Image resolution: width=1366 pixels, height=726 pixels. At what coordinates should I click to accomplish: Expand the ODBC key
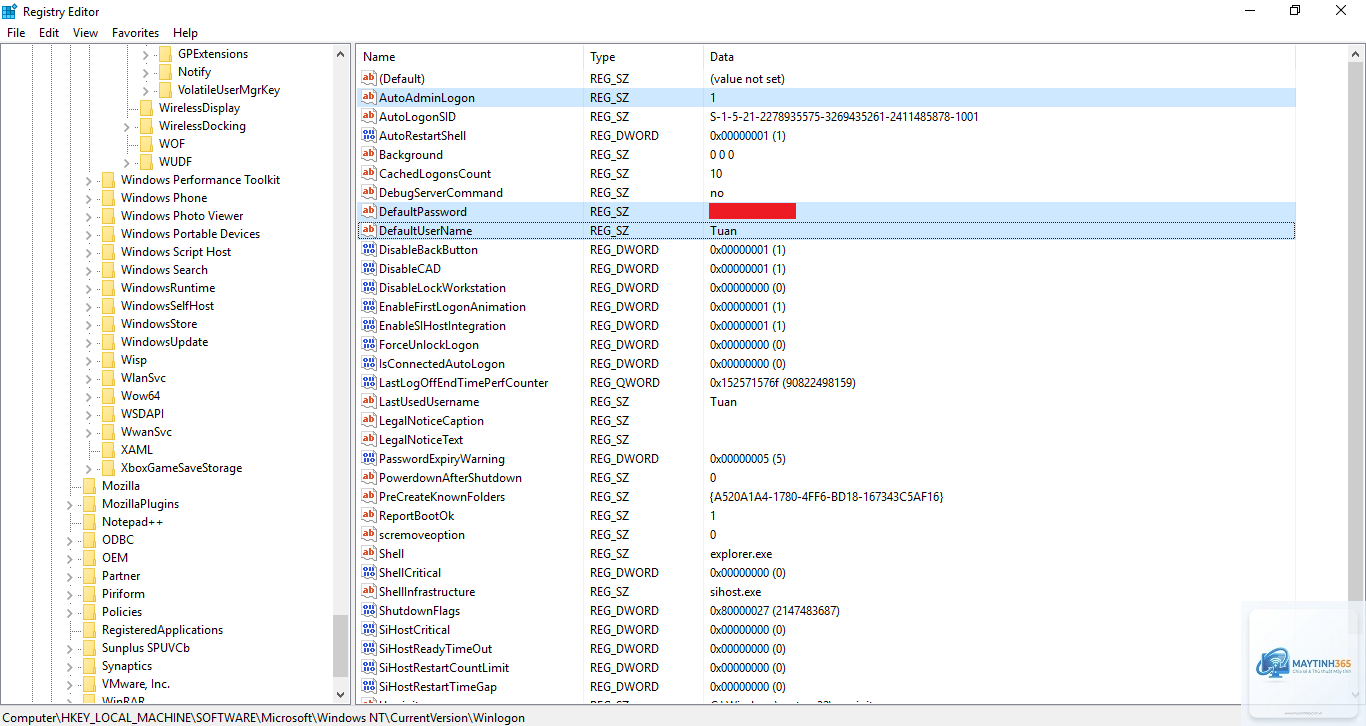(69, 540)
